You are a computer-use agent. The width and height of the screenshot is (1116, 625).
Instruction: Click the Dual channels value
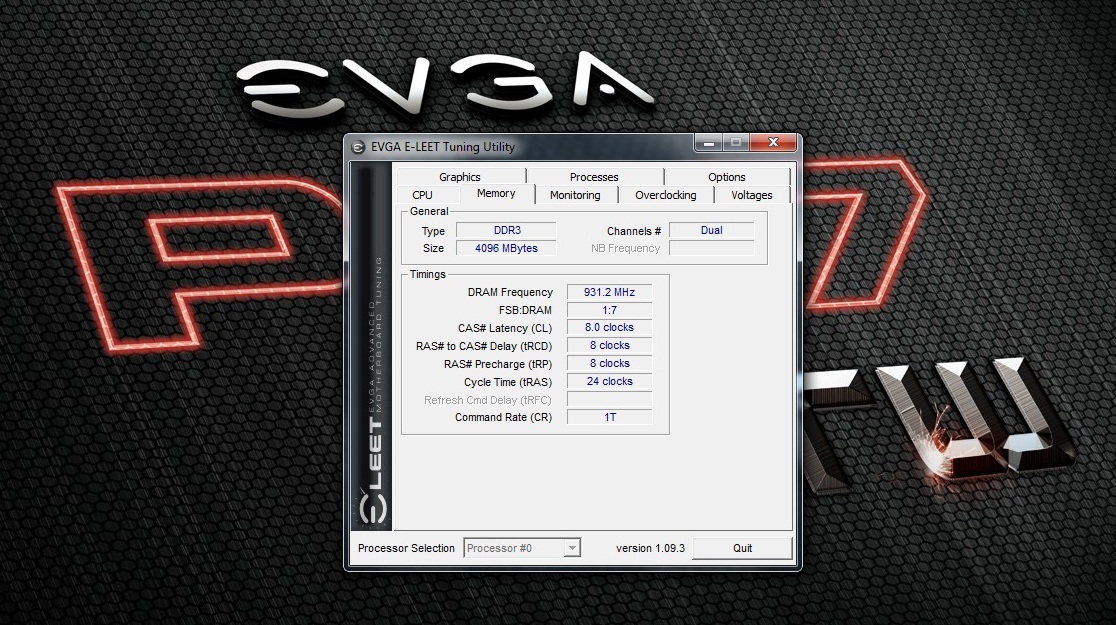click(x=711, y=231)
